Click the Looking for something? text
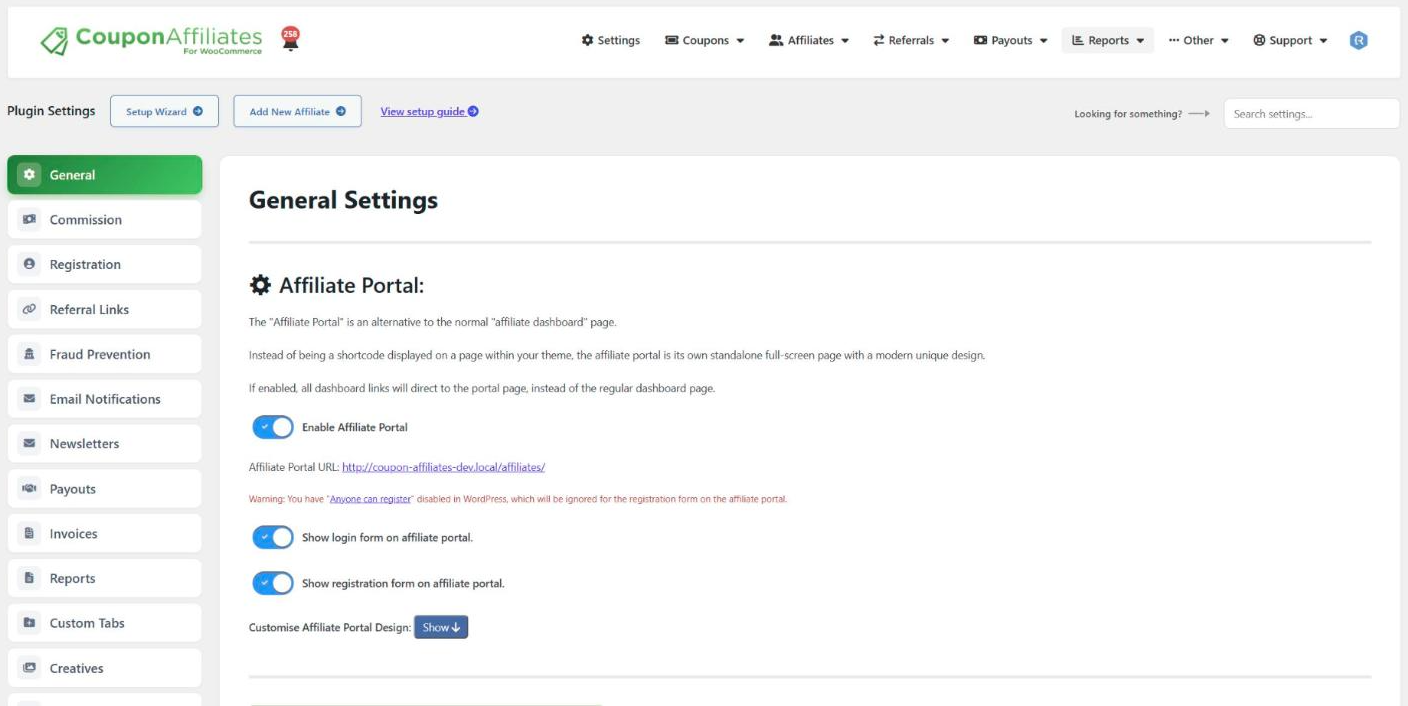1408x706 pixels. (x=1128, y=114)
